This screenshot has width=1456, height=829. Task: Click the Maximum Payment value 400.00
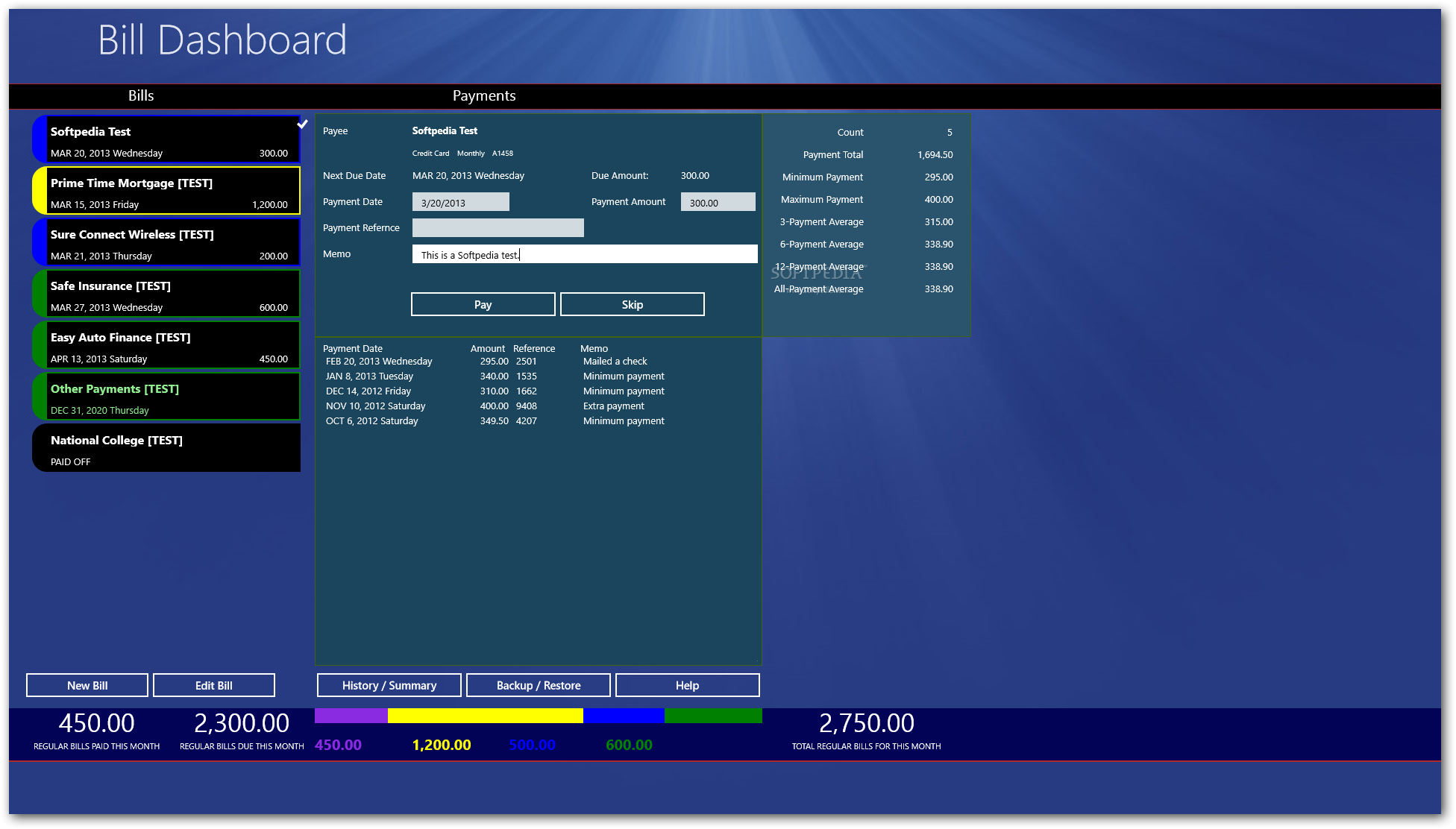[939, 200]
